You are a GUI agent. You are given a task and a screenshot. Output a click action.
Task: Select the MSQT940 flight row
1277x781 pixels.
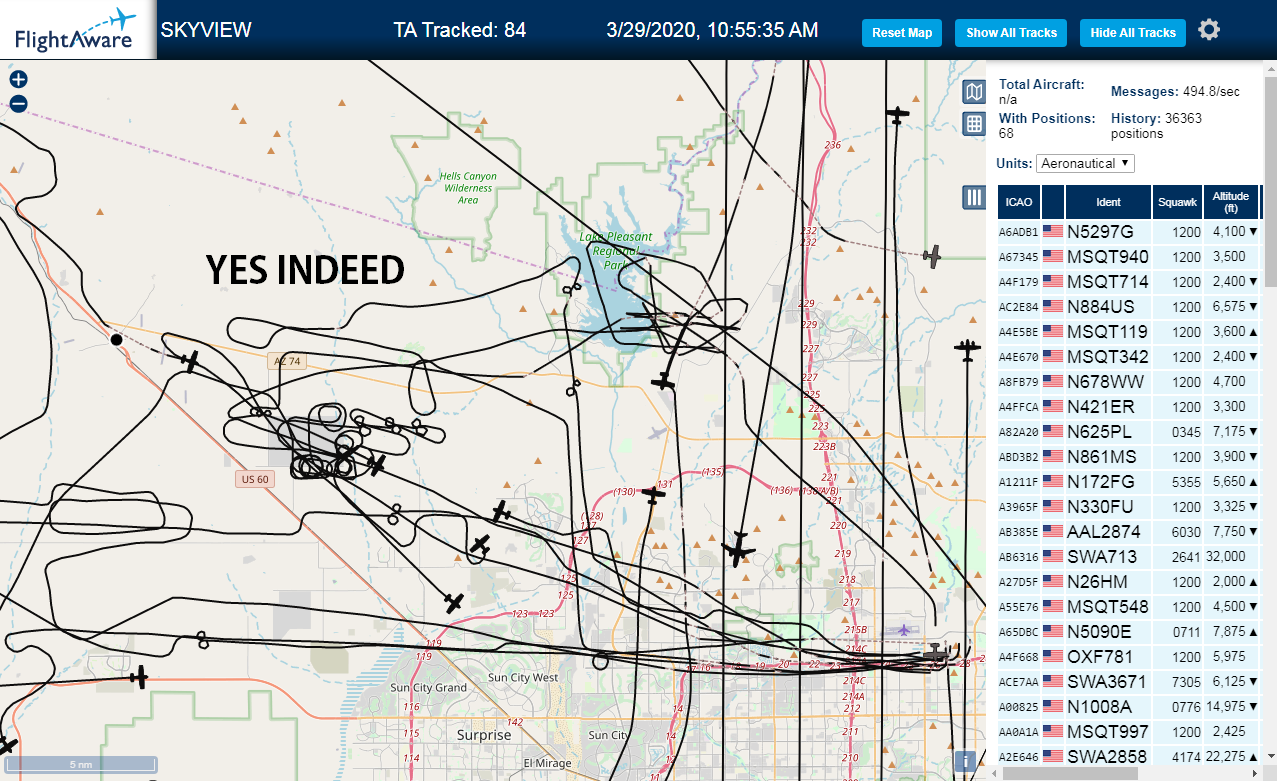pos(1130,256)
